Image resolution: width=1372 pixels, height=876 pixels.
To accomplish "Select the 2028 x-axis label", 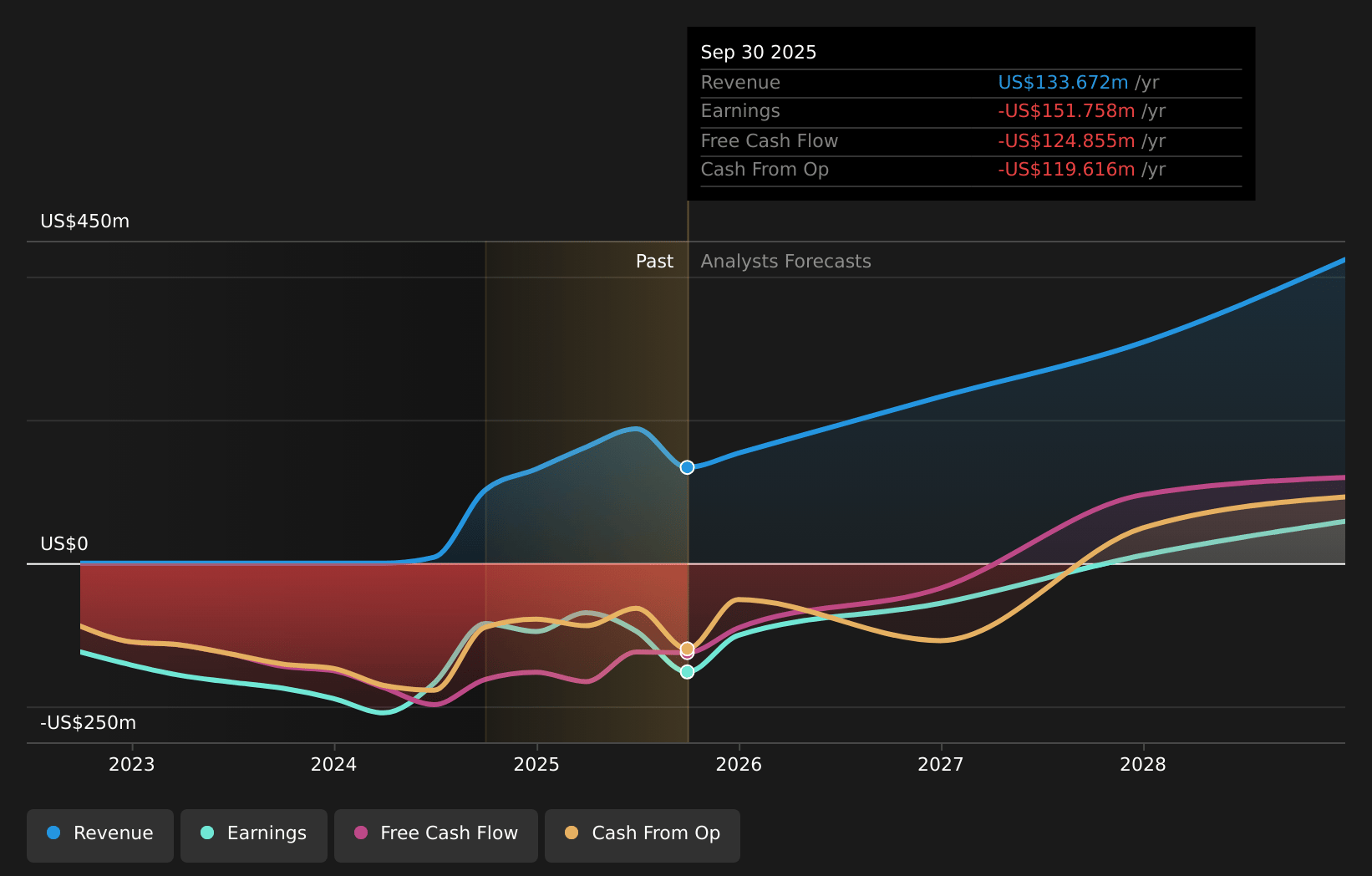I will click(x=1143, y=765).
